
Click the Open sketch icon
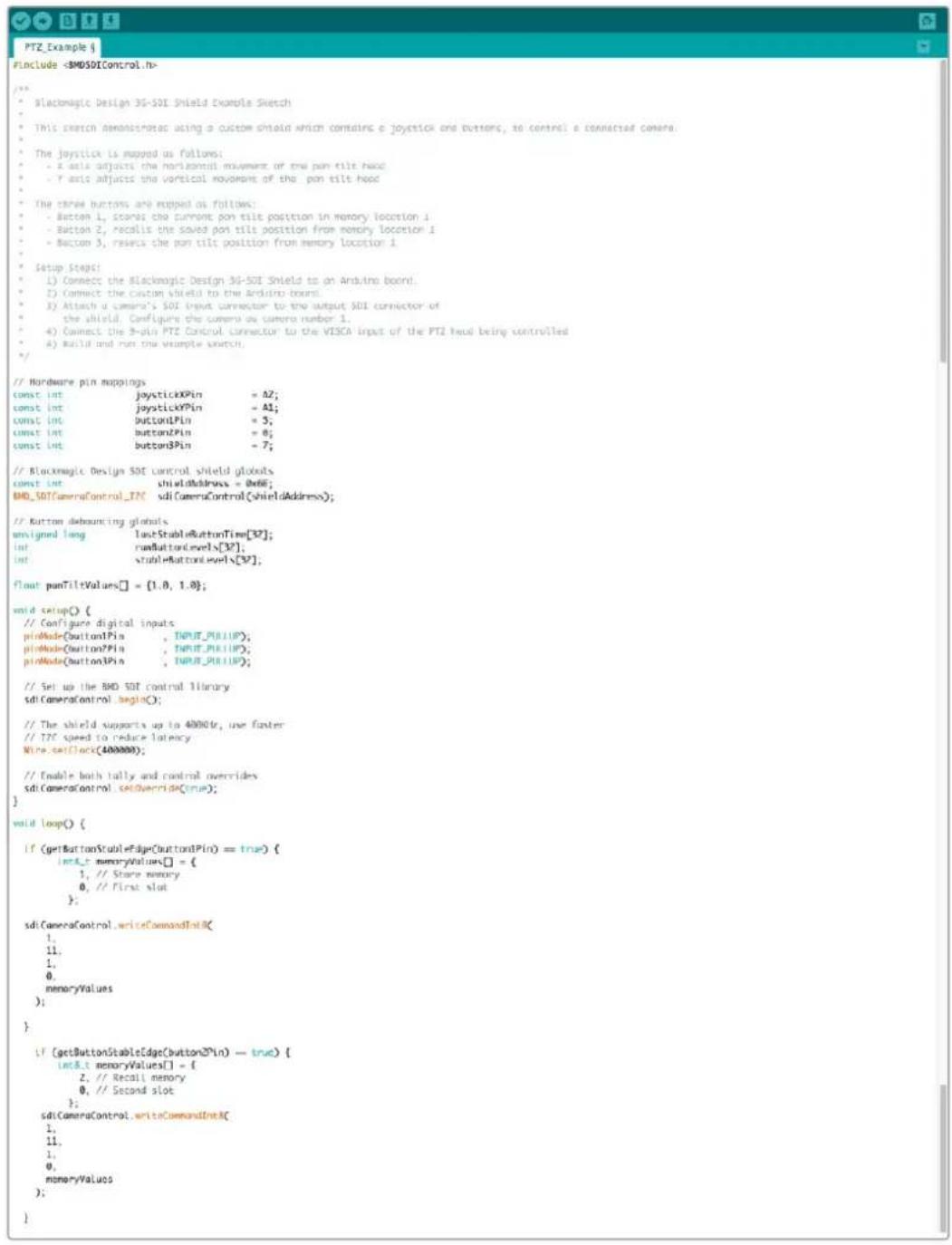[x=89, y=21]
